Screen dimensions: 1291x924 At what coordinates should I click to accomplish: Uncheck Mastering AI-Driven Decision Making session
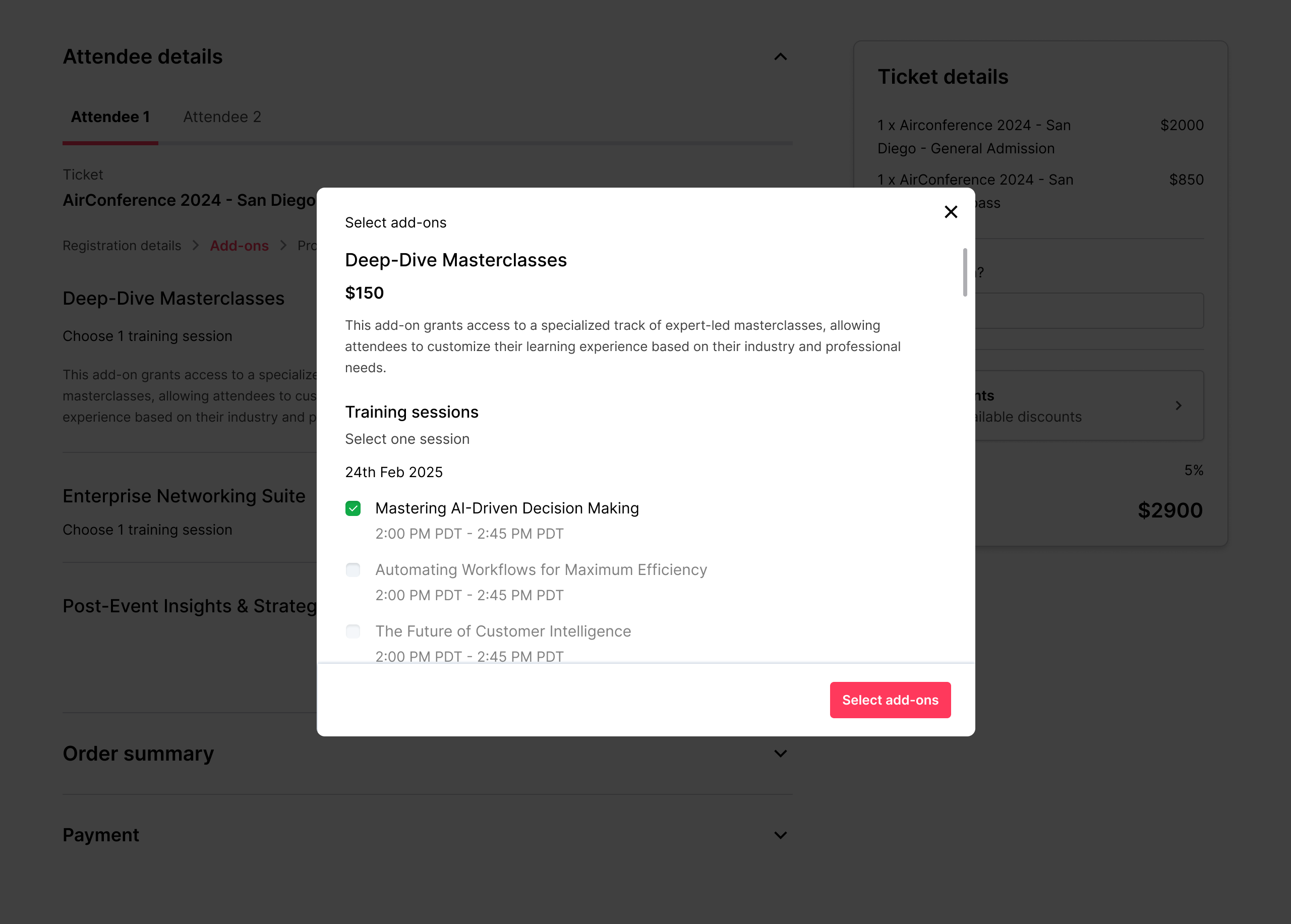[353, 508]
